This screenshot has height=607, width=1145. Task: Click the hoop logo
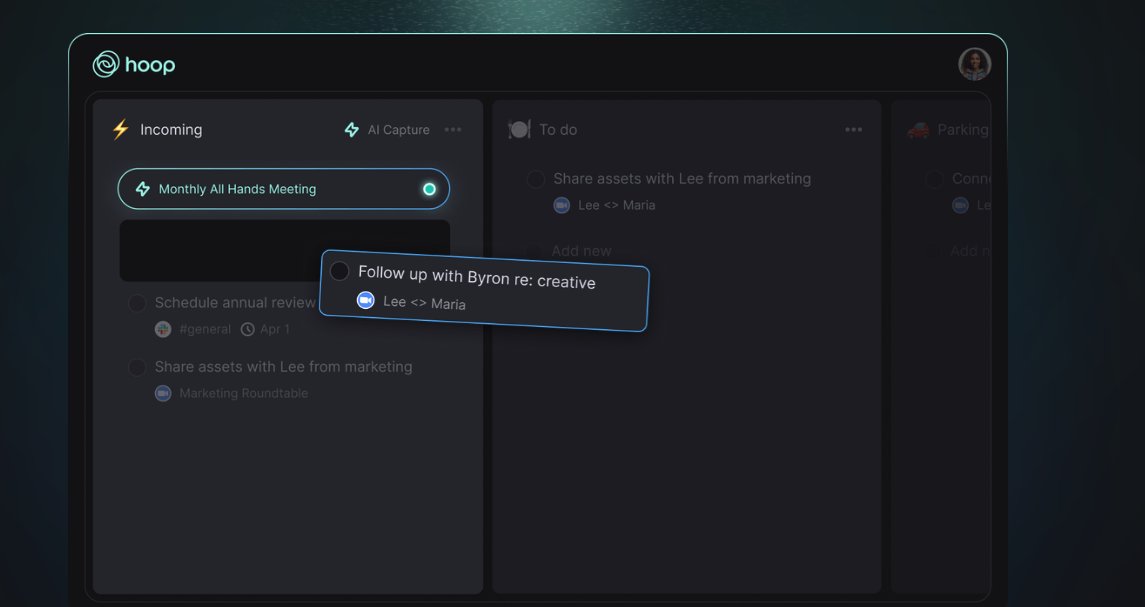coord(134,64)
